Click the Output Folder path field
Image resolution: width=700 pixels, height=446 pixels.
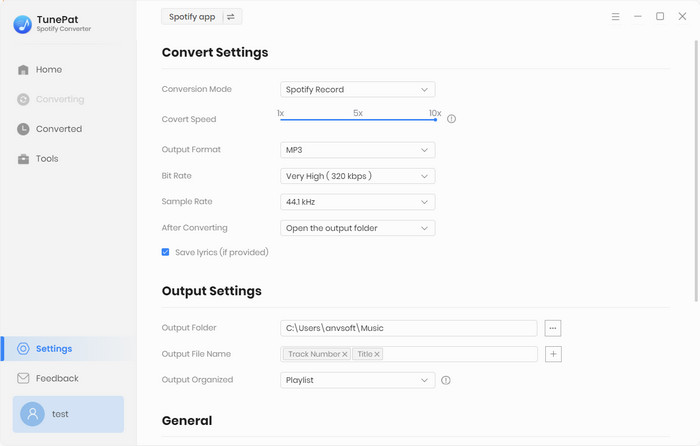(x=408, y=328)
